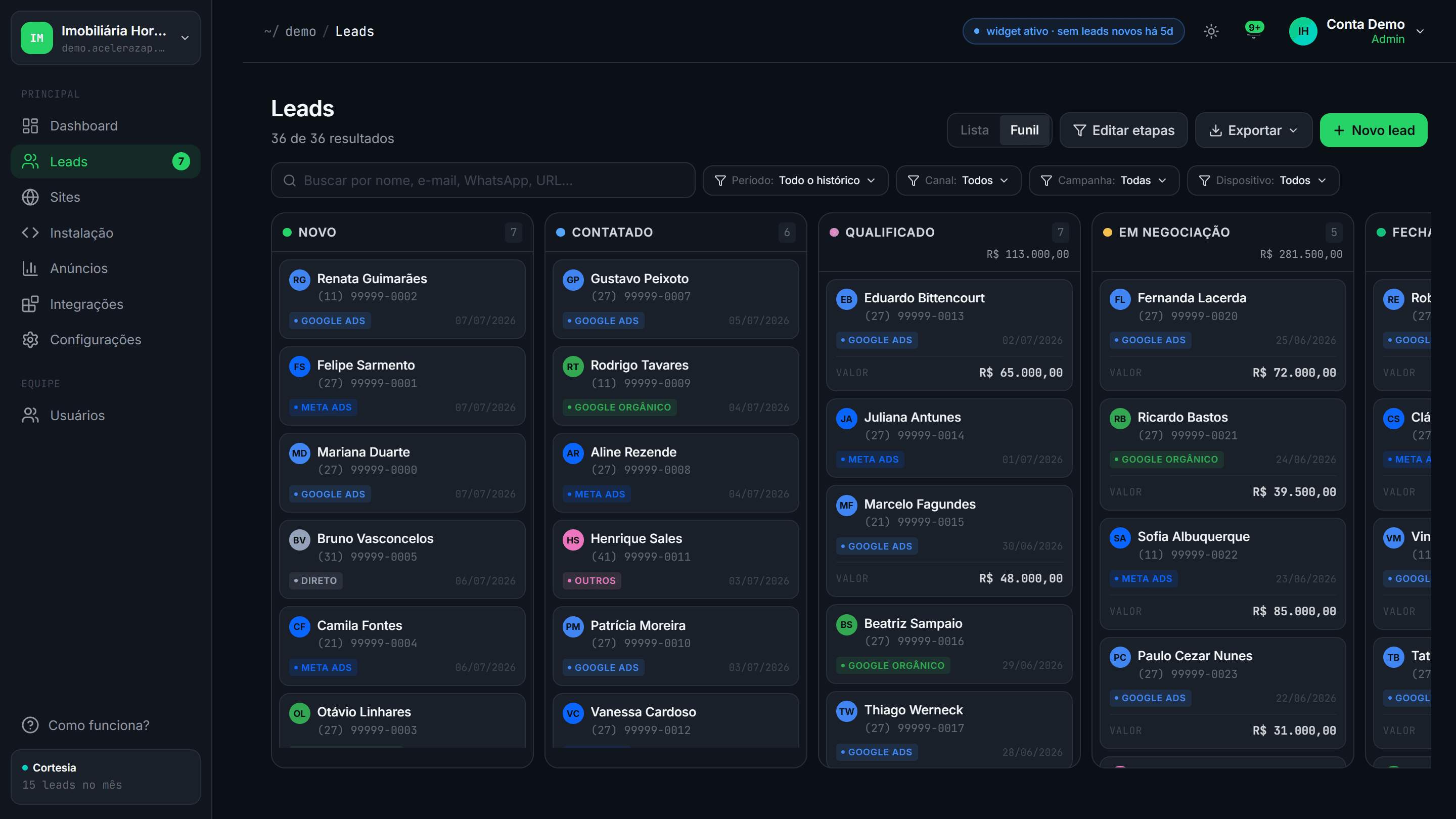Click the Usuários people icon
Screen dimensions: 1456x819
coord(30,416)
